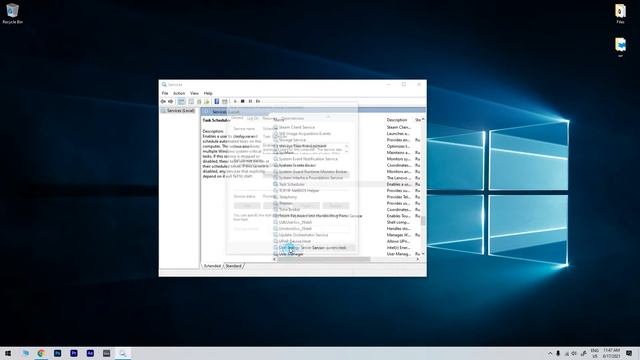This screenshot has width=640, height=360.
Task: Click the Stop Service square icon
Action: pos(242,101)
